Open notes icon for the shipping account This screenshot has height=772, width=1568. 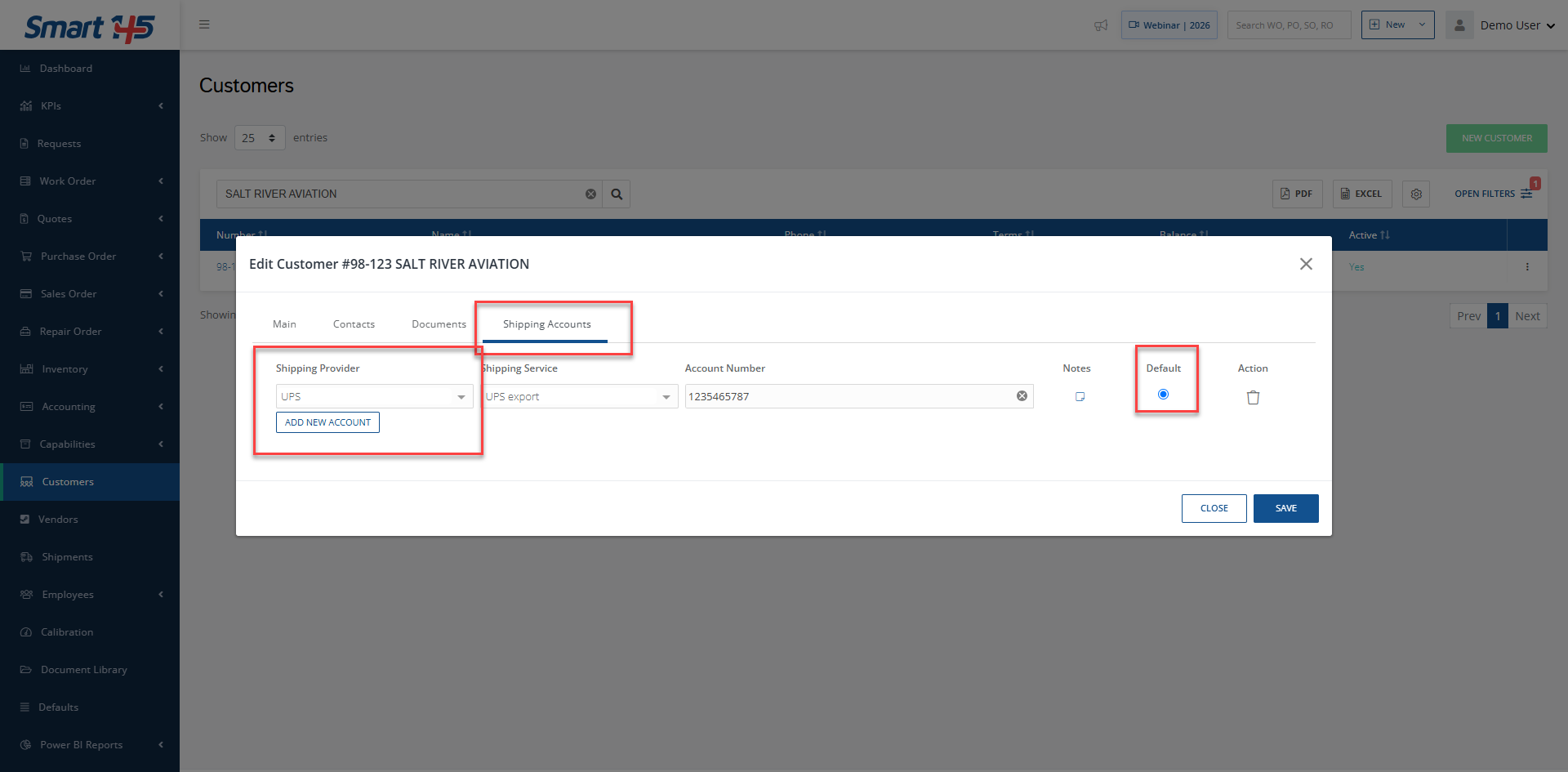tap(1080, 396)
